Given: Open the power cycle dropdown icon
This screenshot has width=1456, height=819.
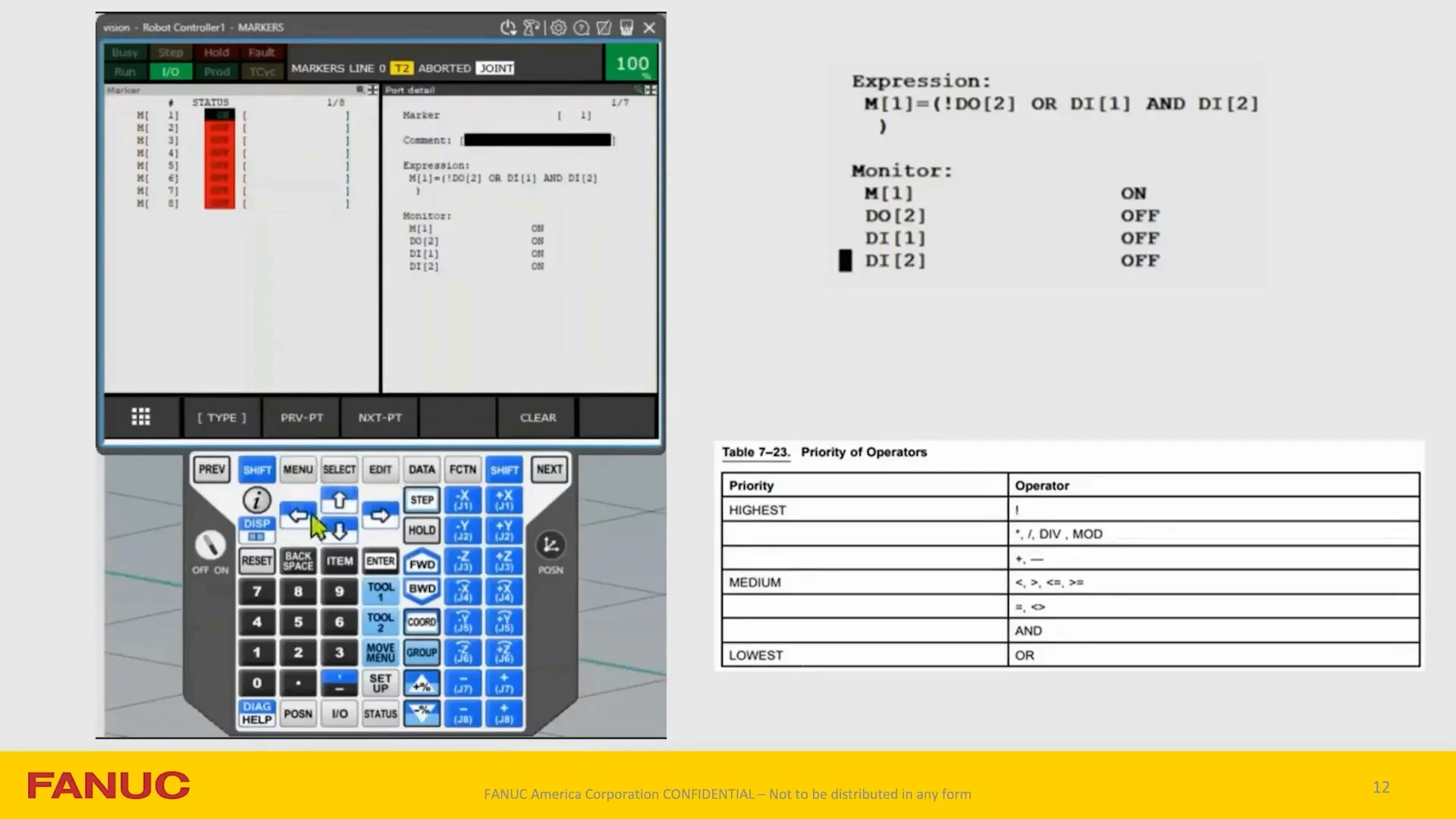Looking at the screenshot, I should (507, 28).
